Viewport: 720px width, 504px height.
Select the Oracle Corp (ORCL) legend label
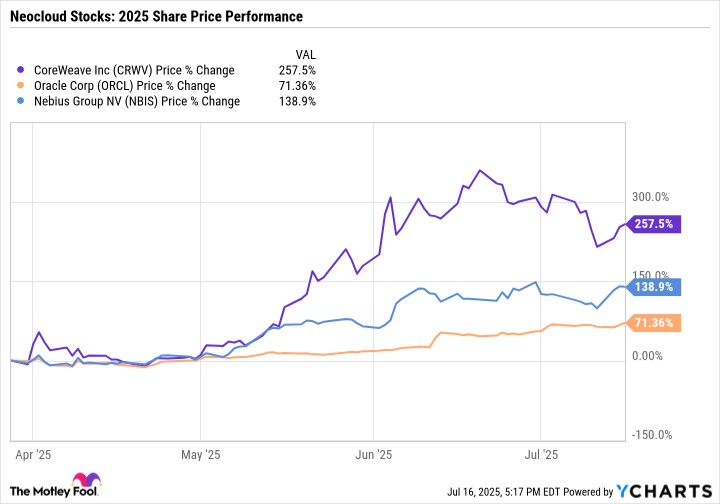tap(124, 86)
